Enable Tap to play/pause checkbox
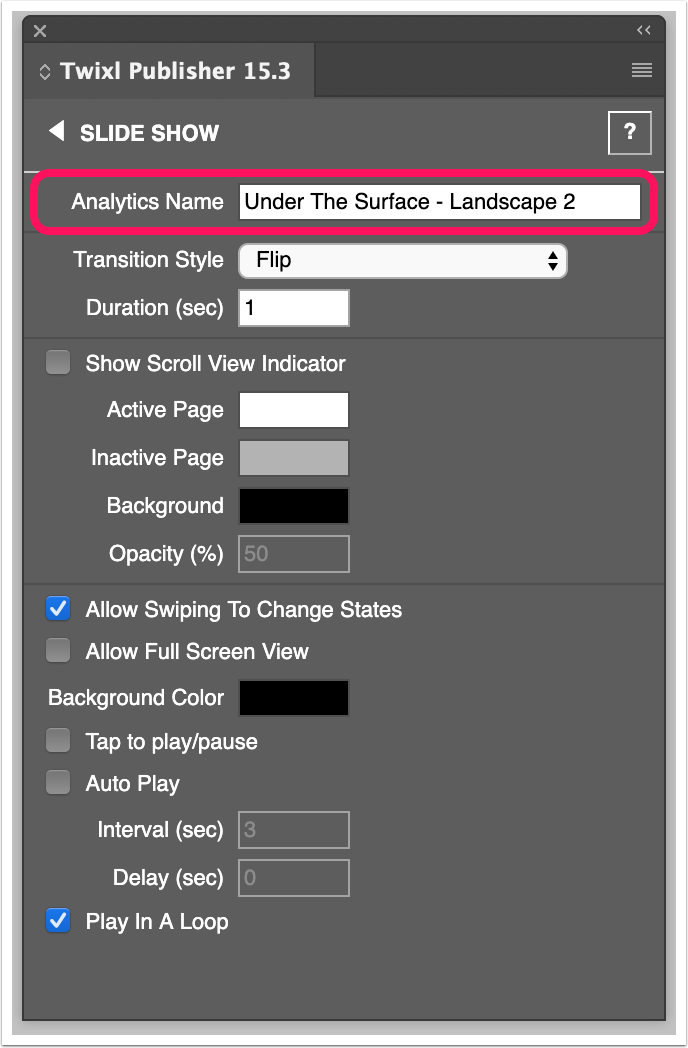Screen dimensions: 688x1048 point(58,741)
